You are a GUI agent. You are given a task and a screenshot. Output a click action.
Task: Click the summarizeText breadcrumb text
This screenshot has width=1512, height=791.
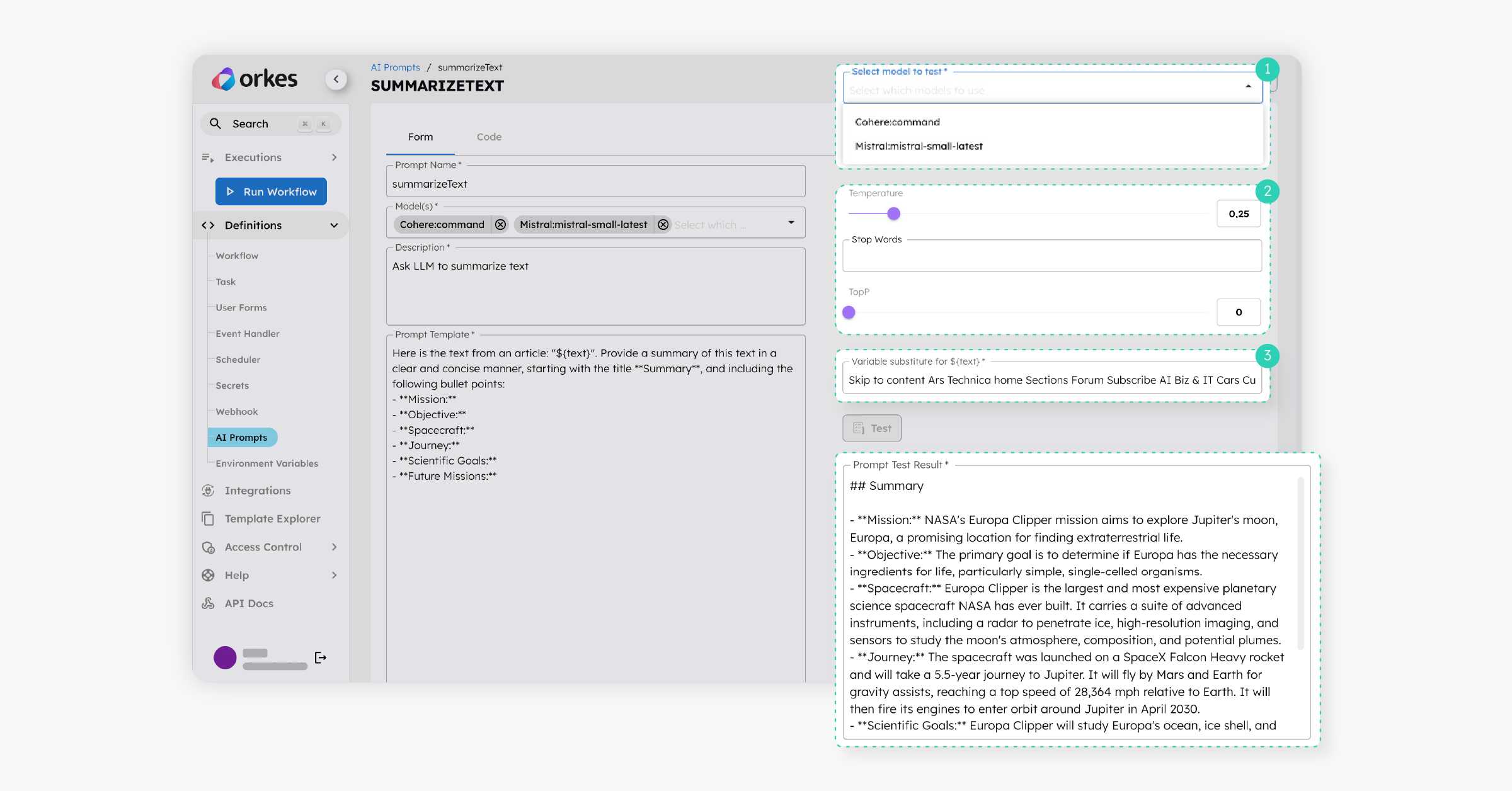[470, 67]
